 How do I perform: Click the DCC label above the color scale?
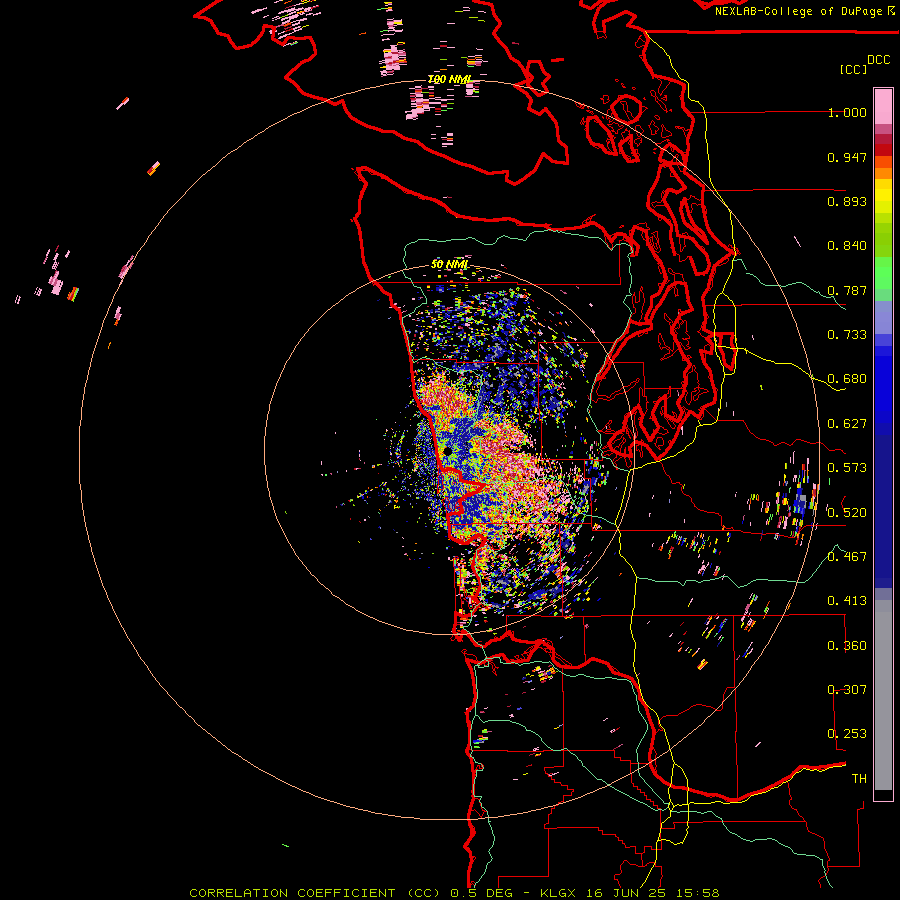878,60
